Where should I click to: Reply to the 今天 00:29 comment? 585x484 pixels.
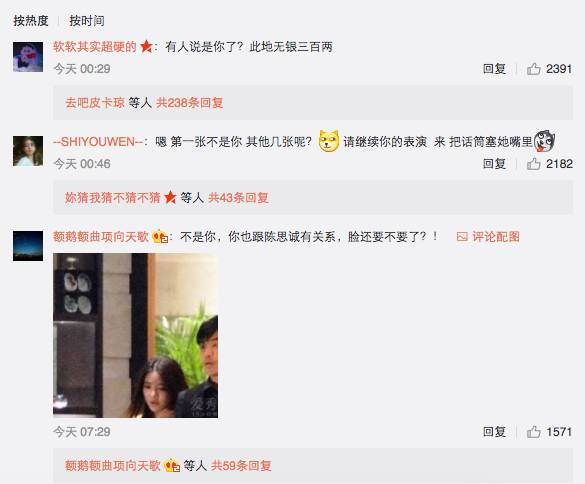tap(494, 69)
